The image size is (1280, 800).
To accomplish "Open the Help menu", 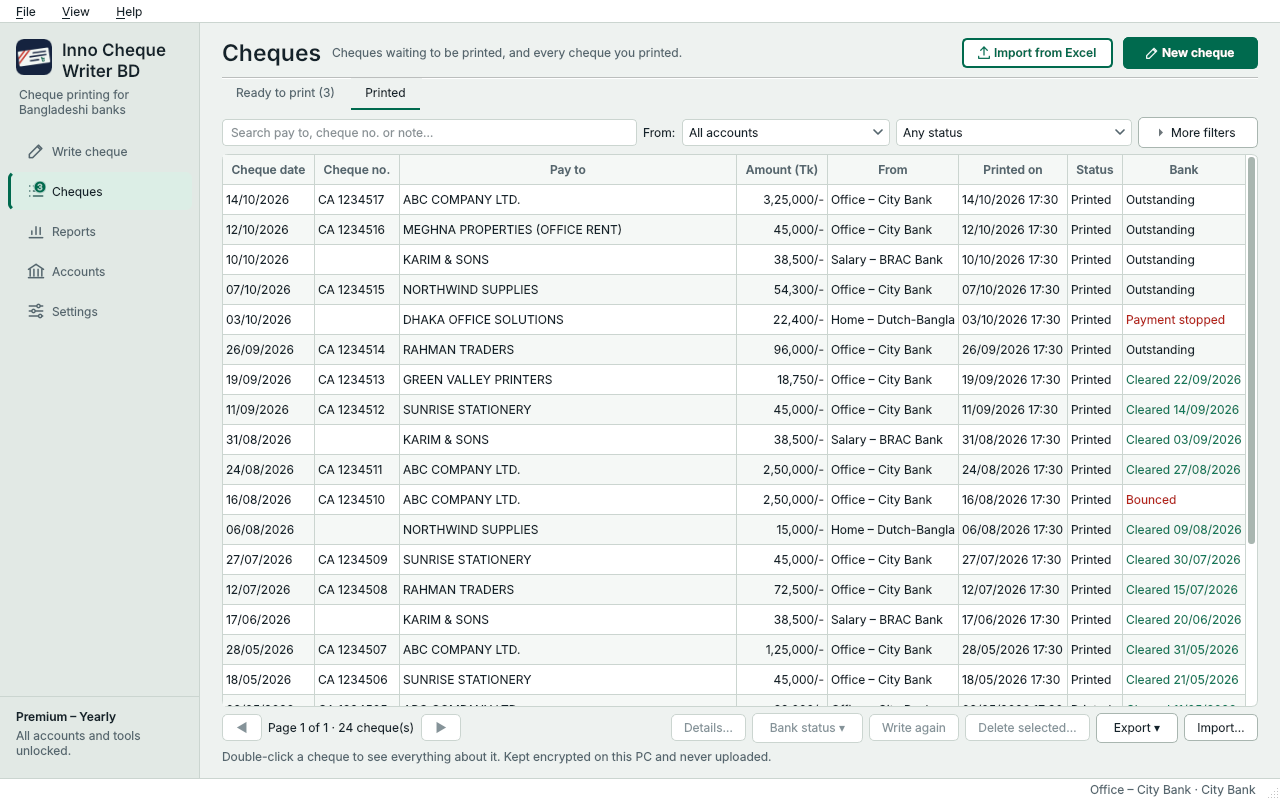I will (x=129, y=12).
